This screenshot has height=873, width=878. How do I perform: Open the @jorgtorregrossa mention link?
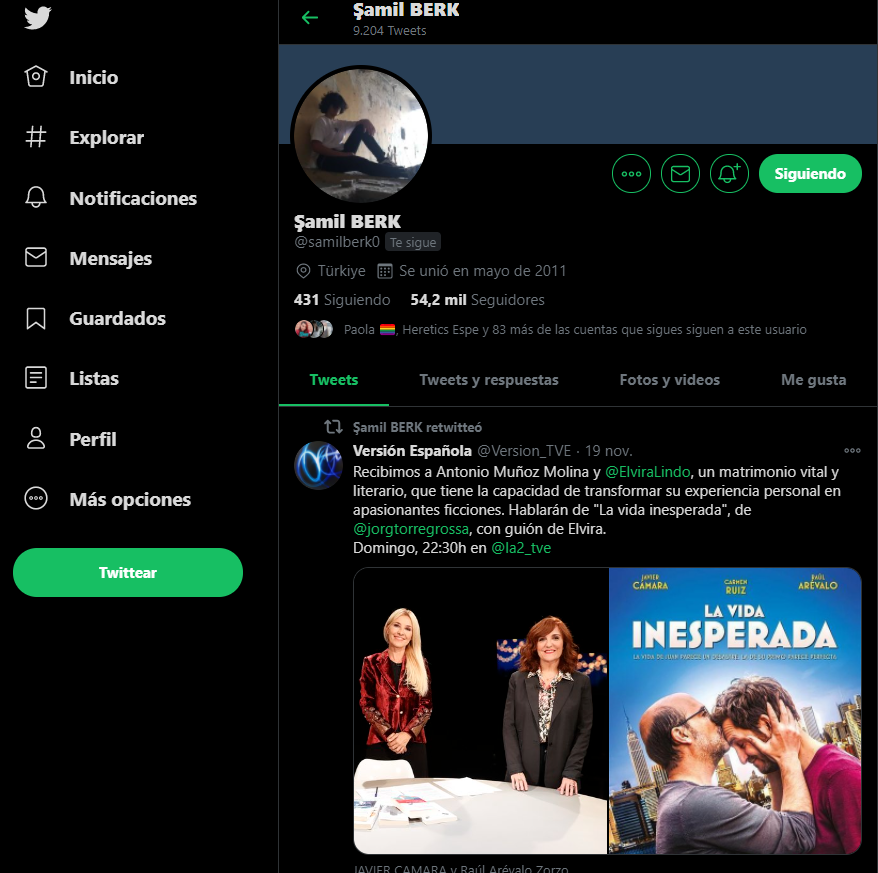tap(410, 529)
